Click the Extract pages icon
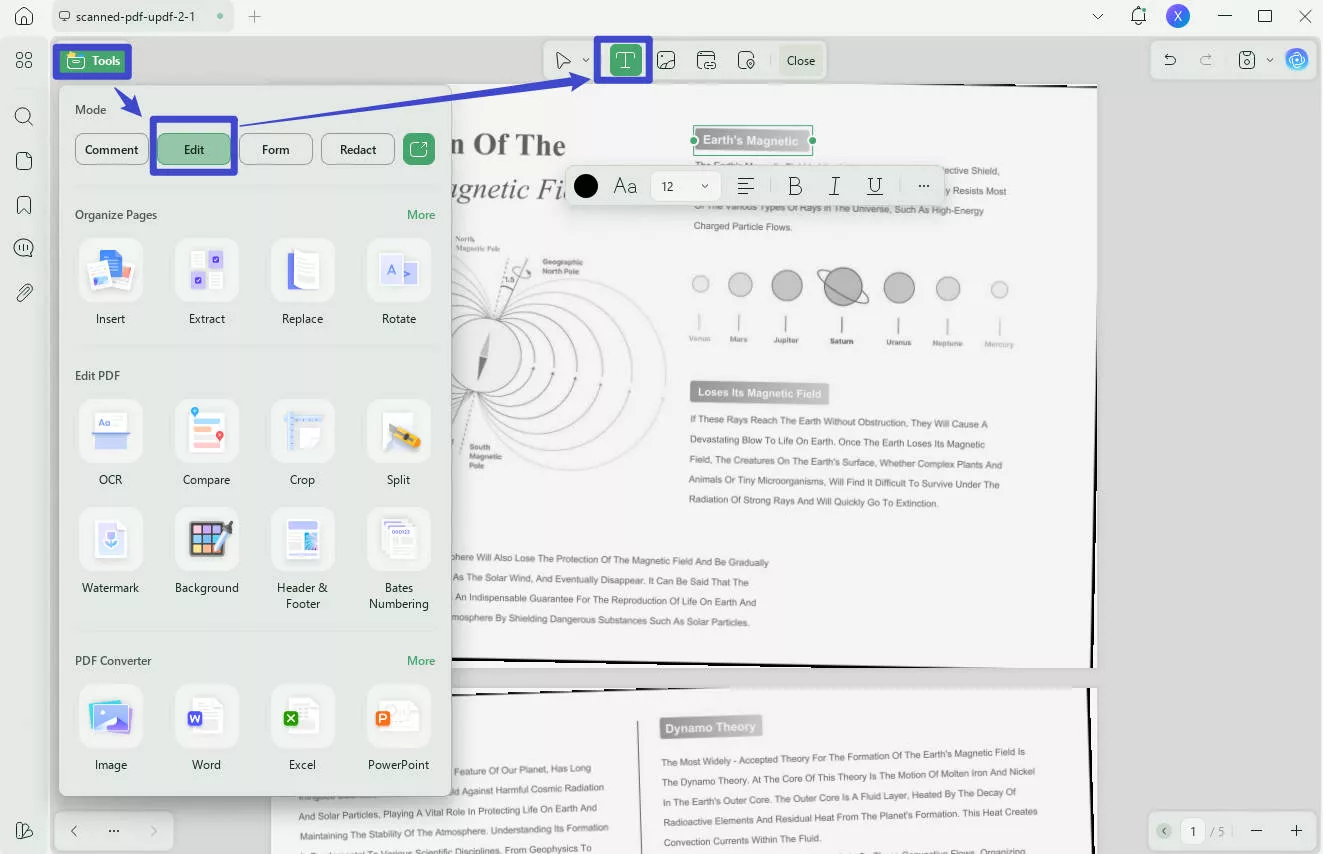This screenshot has height=854, width=1323. pyautogui.click(x=206, y=270)
